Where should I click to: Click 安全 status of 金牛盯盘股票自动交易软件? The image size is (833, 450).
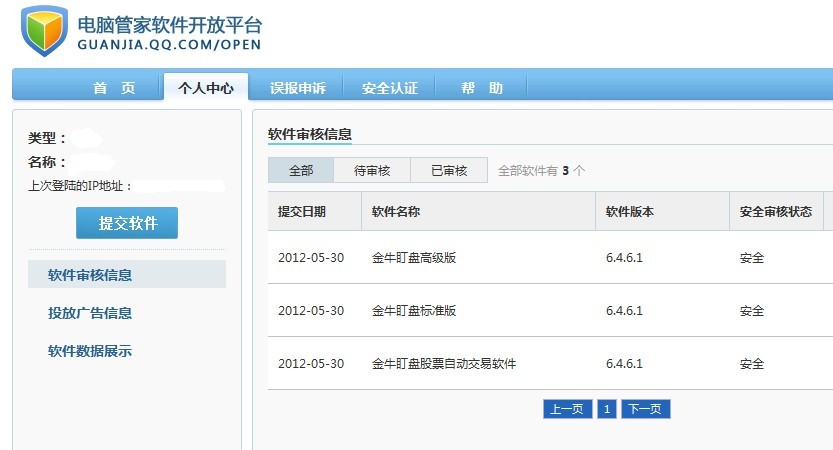[x=752, y=364]
